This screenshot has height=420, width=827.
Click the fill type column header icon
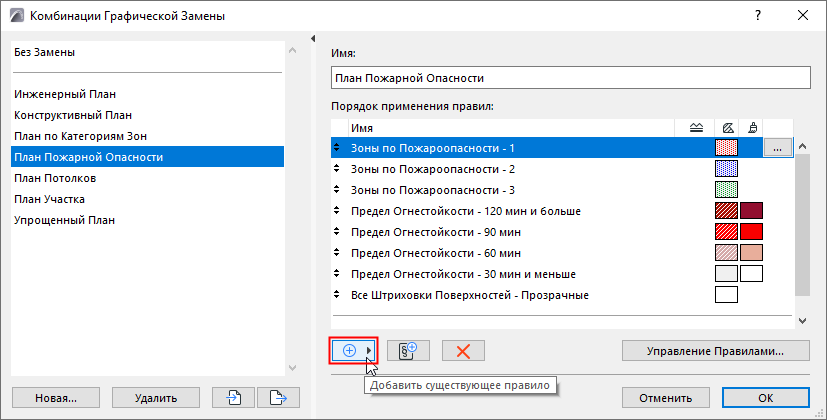pos(727,127)
